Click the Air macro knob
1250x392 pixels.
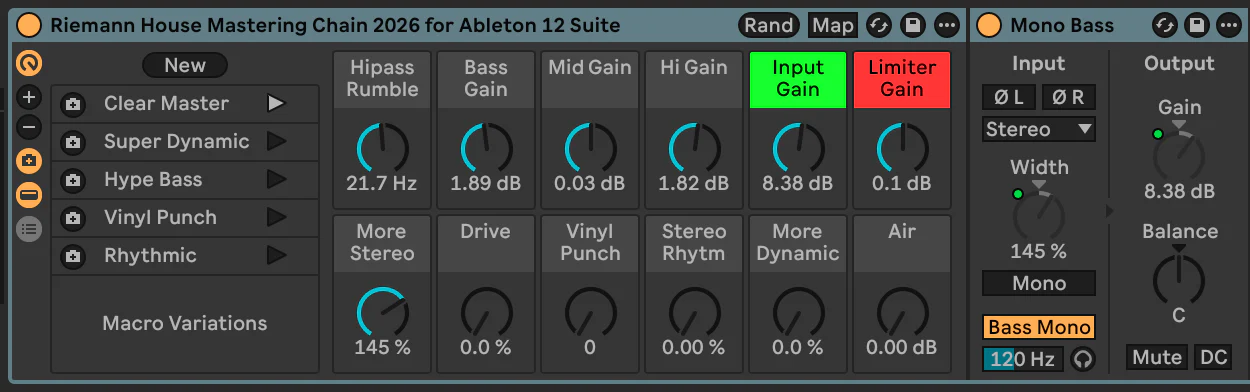click(x=902, y=312)
